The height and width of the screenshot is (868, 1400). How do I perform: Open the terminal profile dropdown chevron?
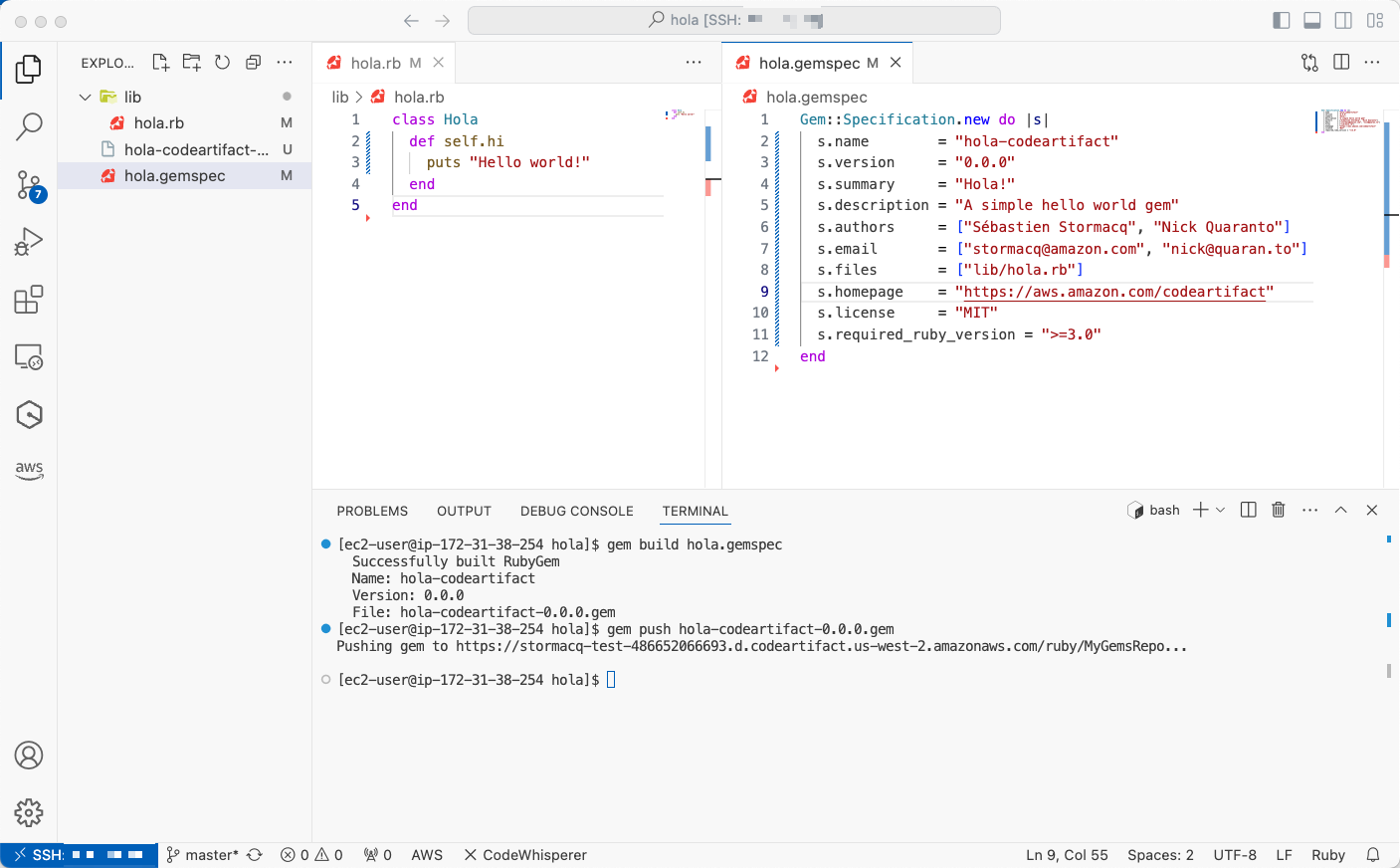point(1221,510)
